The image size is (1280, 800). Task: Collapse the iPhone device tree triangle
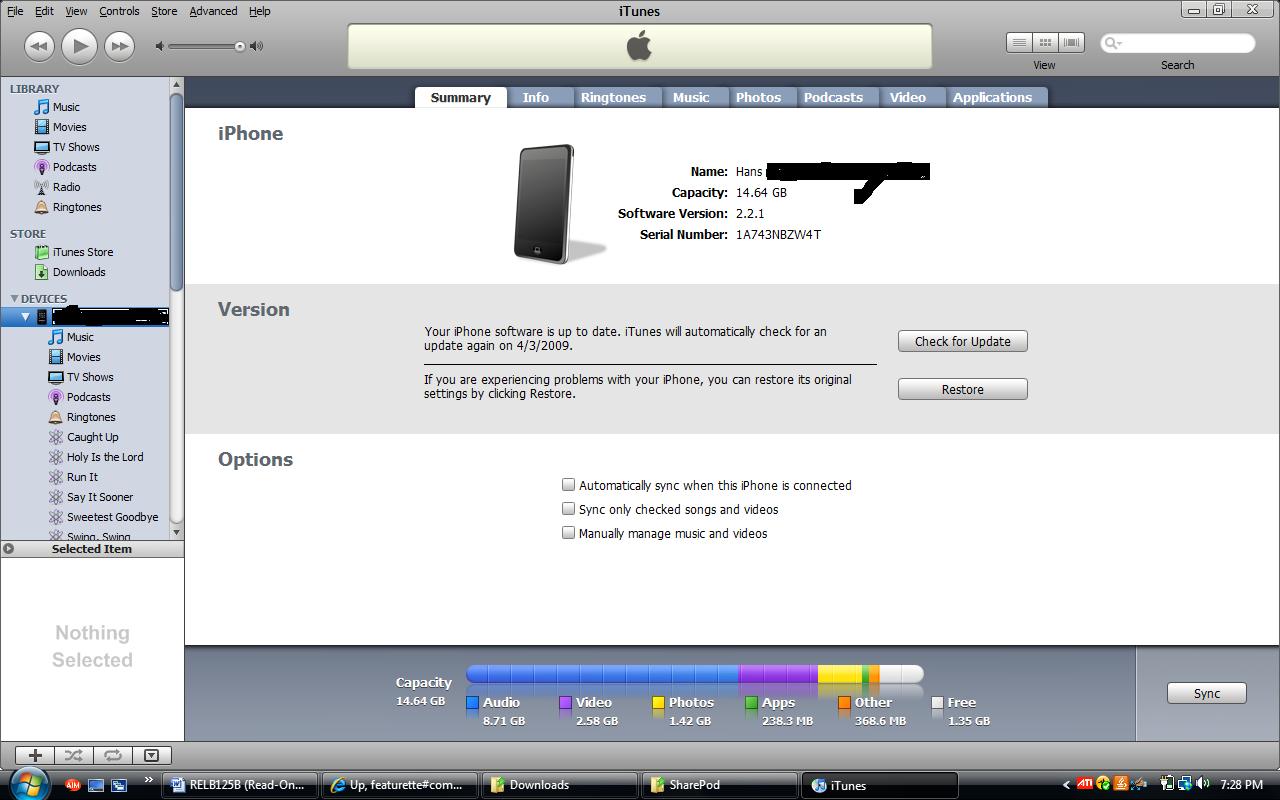coord(26,317)
